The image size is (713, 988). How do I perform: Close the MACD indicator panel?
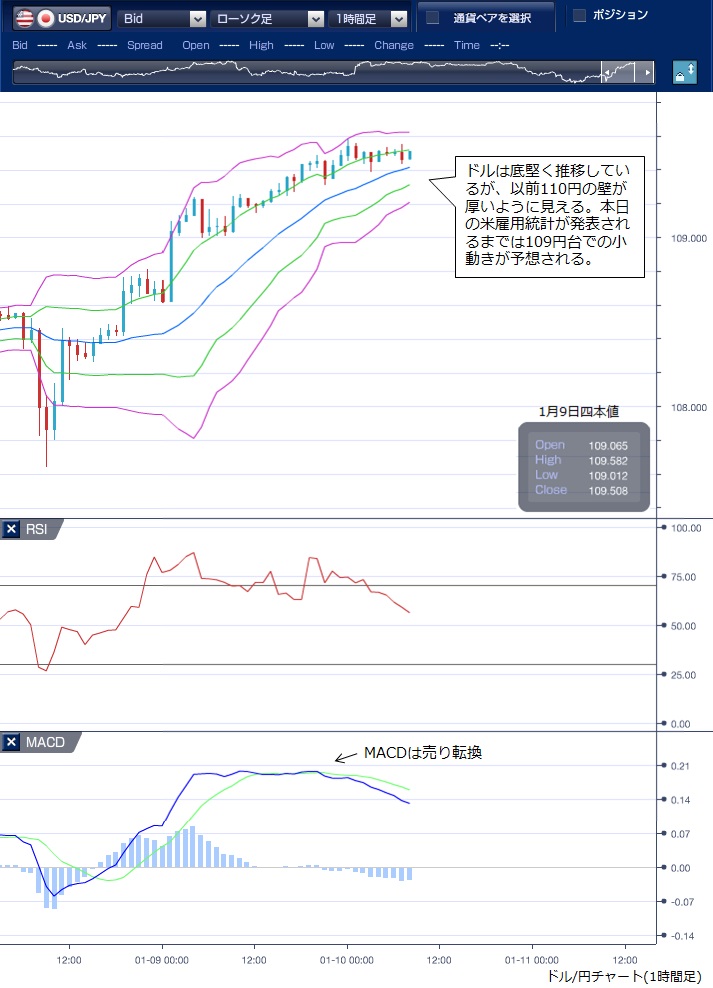[11, 742]
